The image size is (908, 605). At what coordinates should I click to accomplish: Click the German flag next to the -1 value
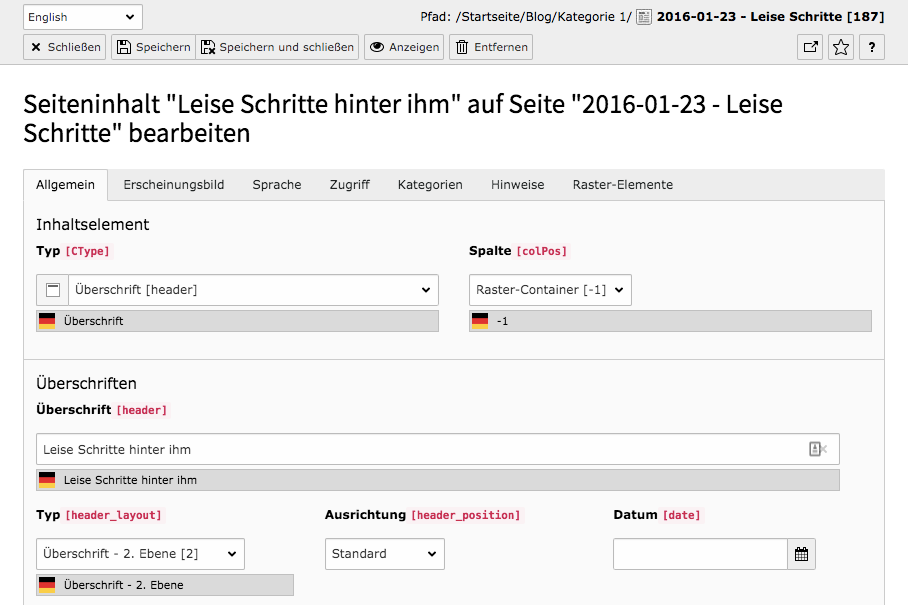click(480, 321)
